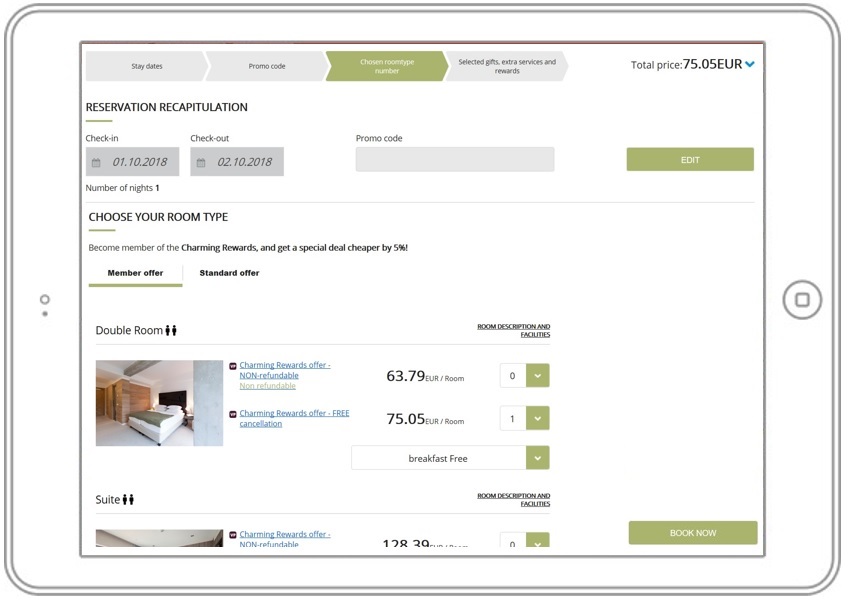Click the Double Room photo thumbnail
This screenshot has width=850, height=602.
point(159,403)
